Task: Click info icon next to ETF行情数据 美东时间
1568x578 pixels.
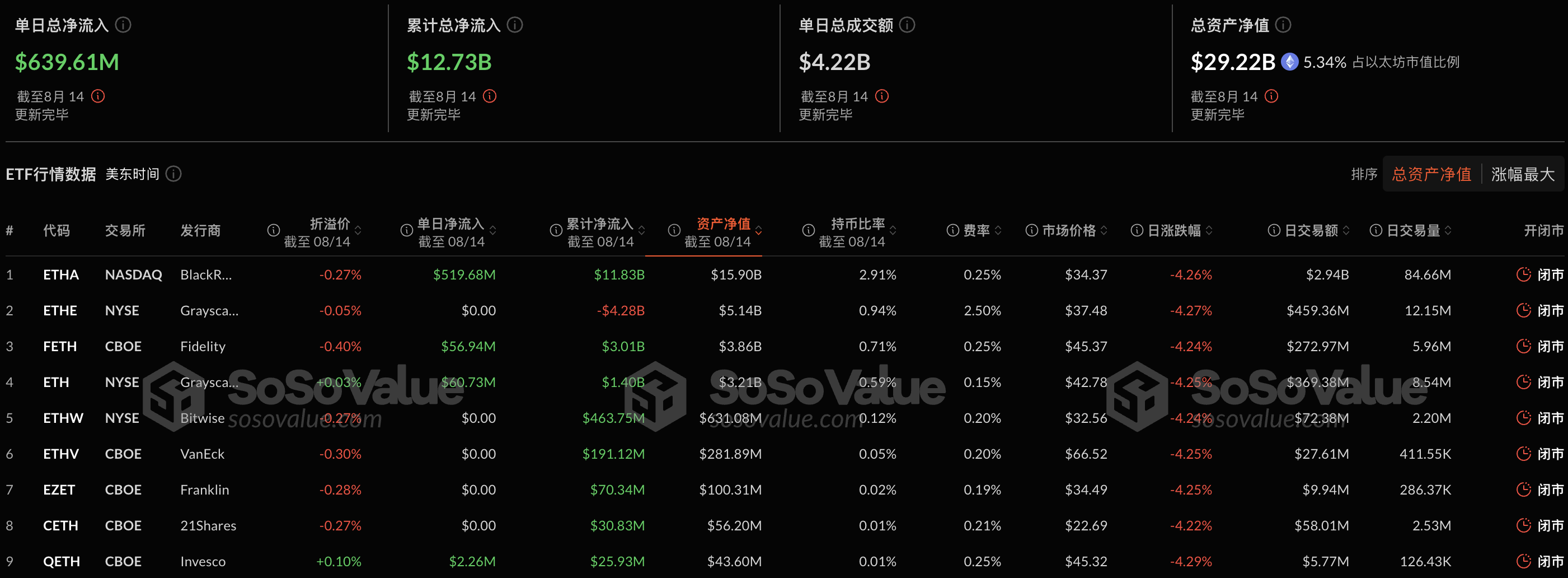Action: (x=173, y=174)
